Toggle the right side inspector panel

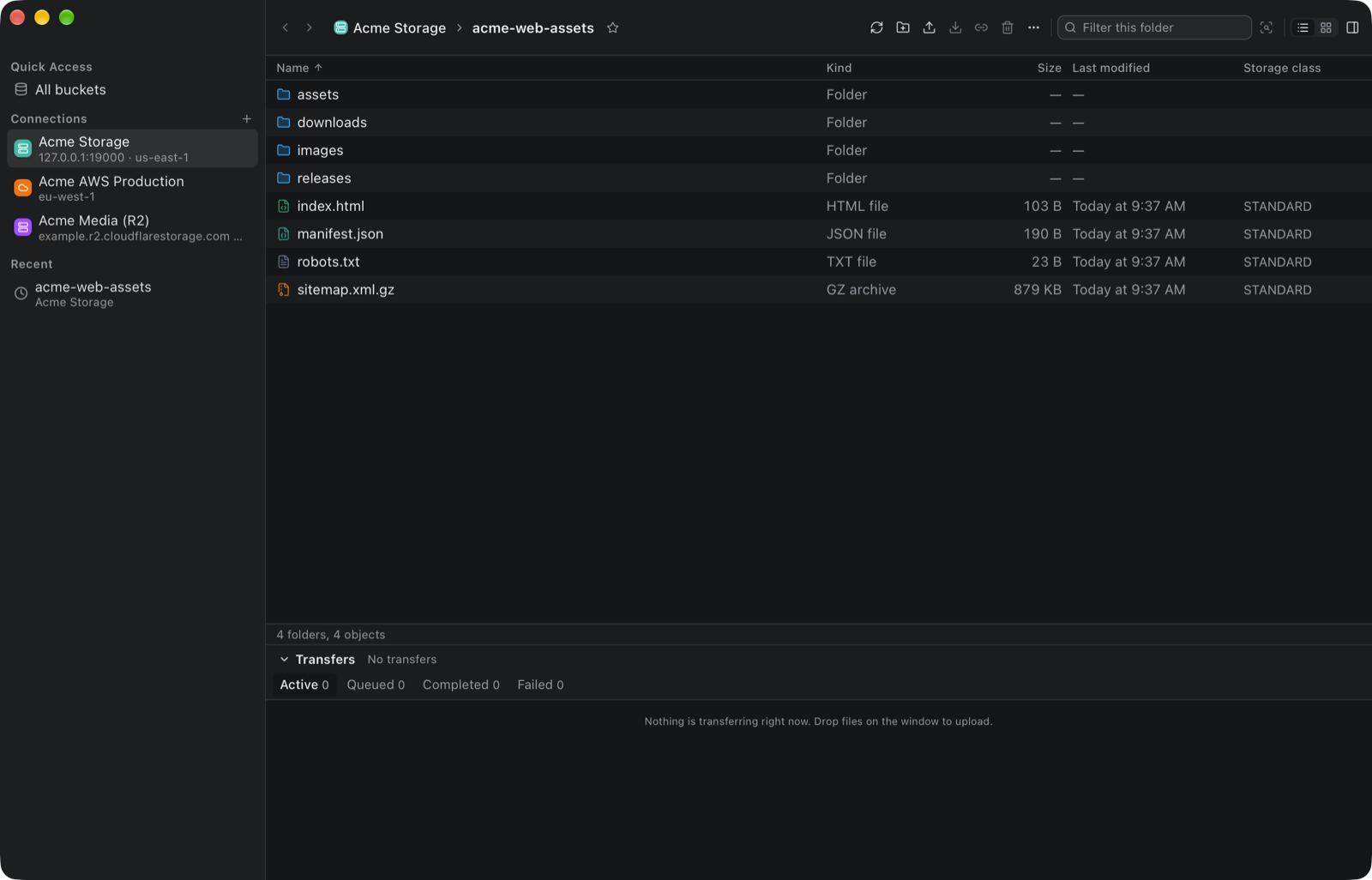pos(1352,27)
